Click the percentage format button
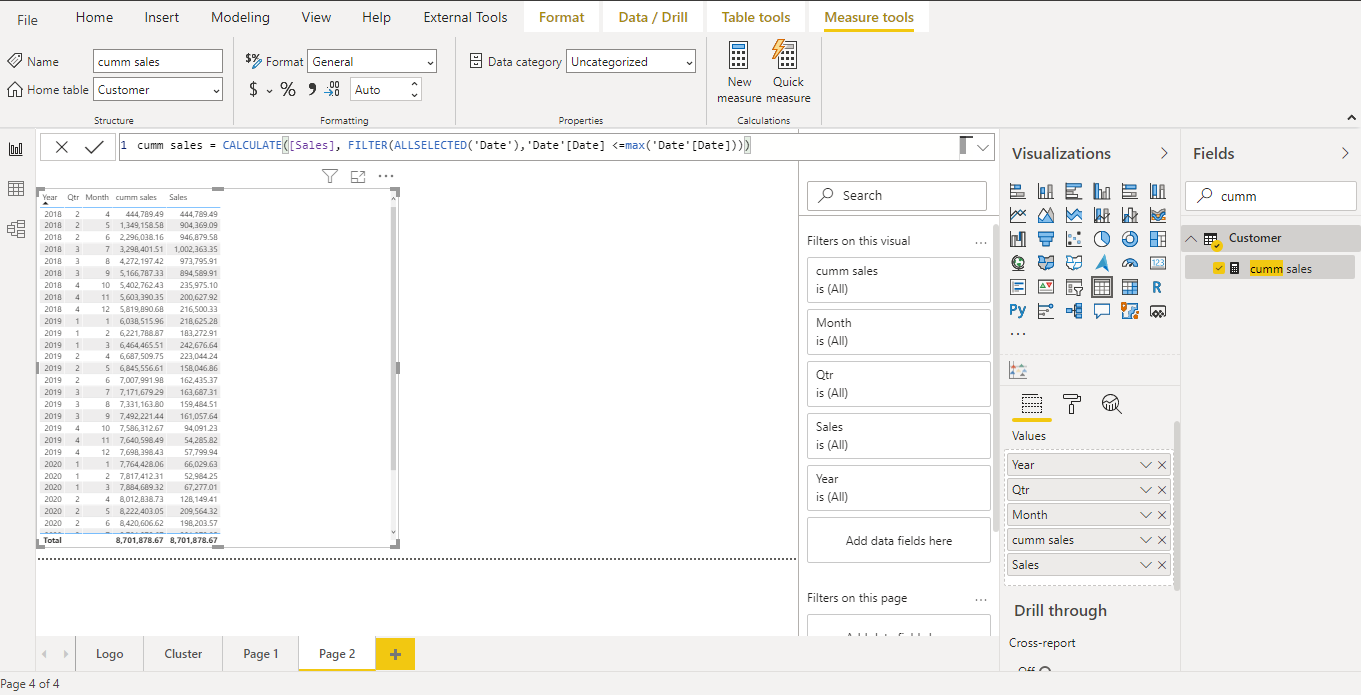The width and height of the screenshot is (1361, 695). (x=288, y=90)
